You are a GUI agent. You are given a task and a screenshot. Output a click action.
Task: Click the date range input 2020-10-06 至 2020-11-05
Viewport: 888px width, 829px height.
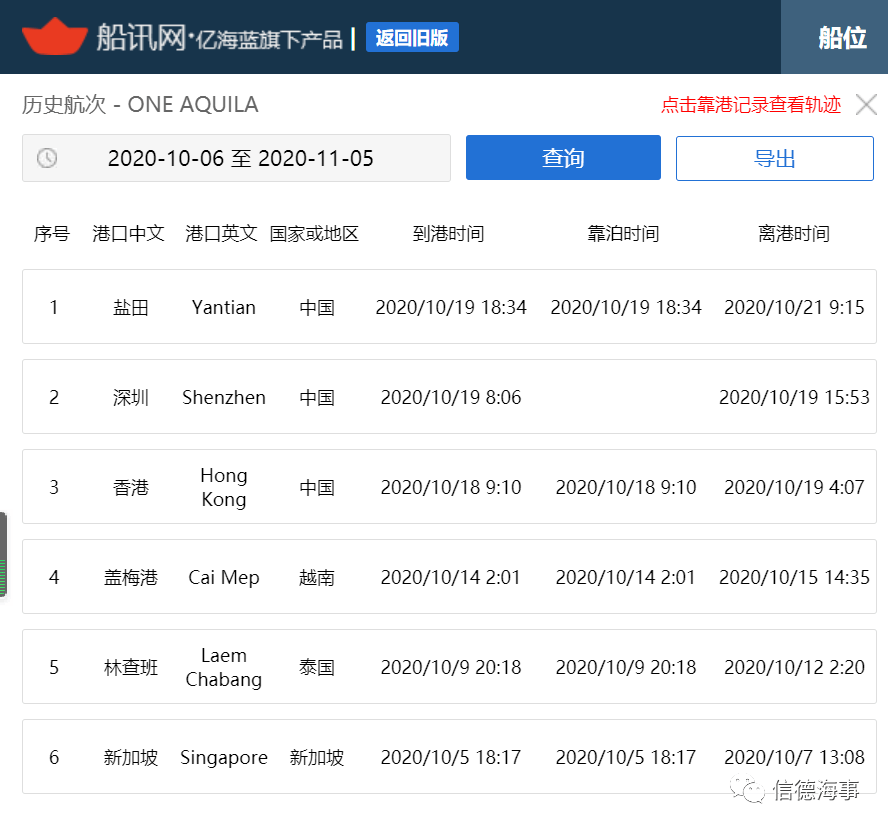[x=236, y=158]
